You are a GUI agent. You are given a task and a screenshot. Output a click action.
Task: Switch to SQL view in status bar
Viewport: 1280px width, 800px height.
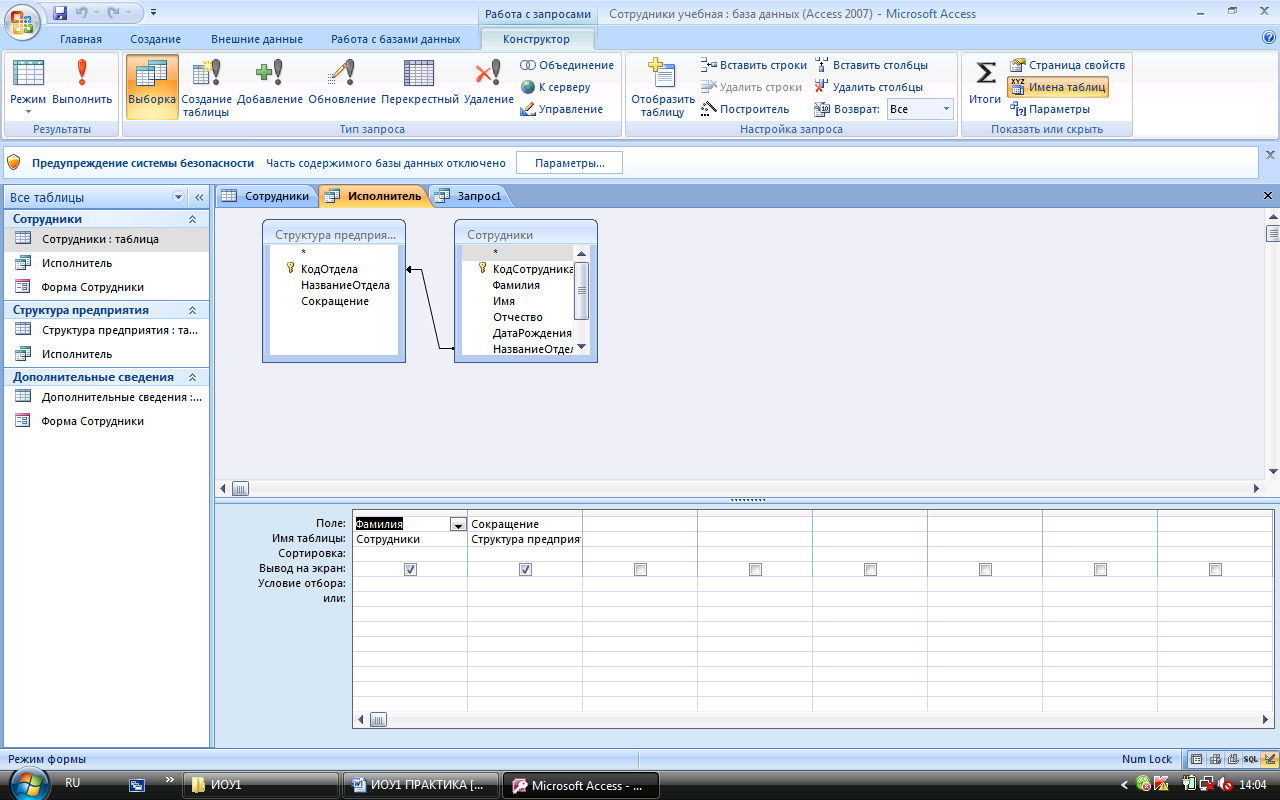(x=1250, y=759)
